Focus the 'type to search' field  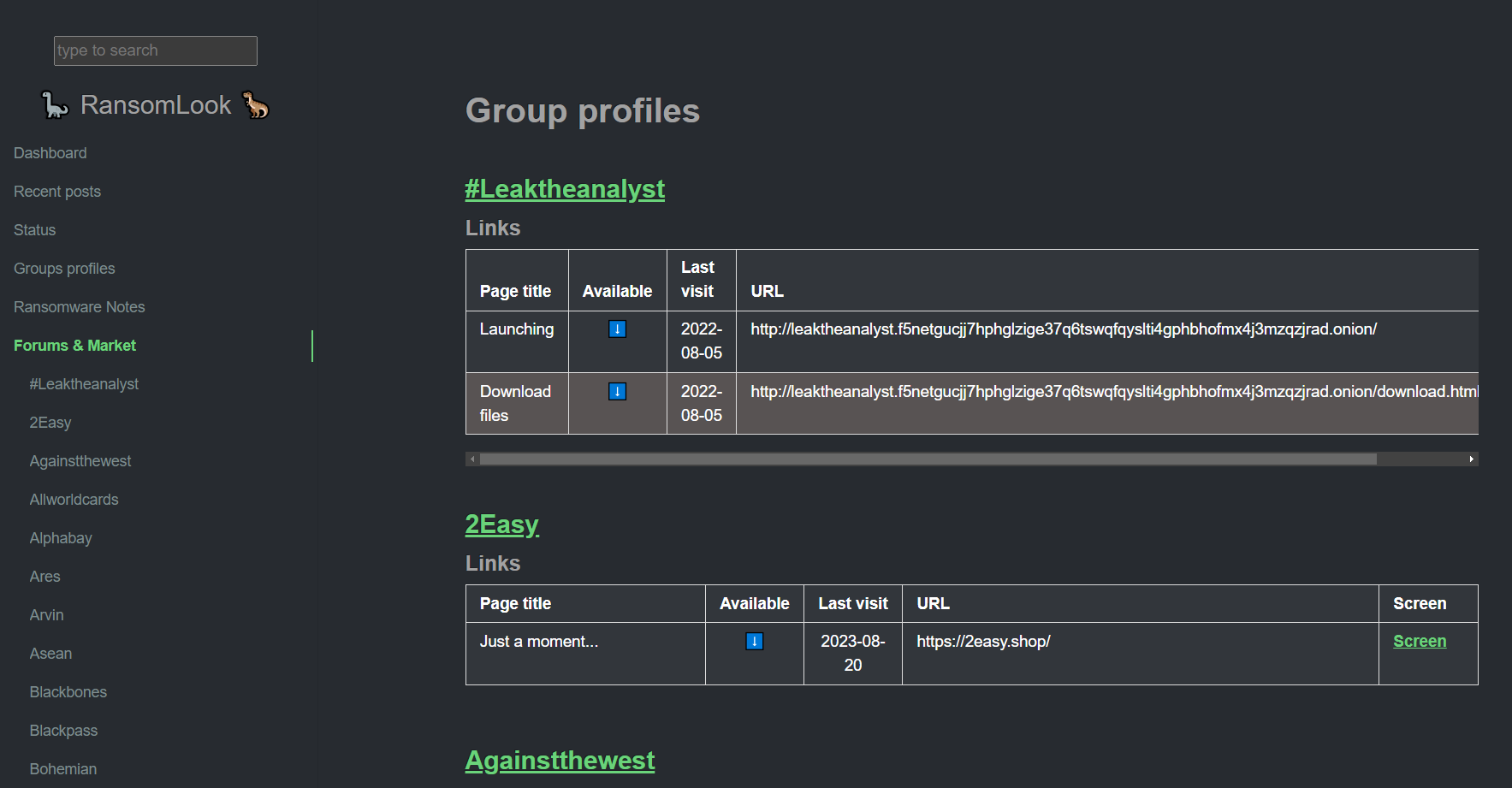(x=156, y=50)
